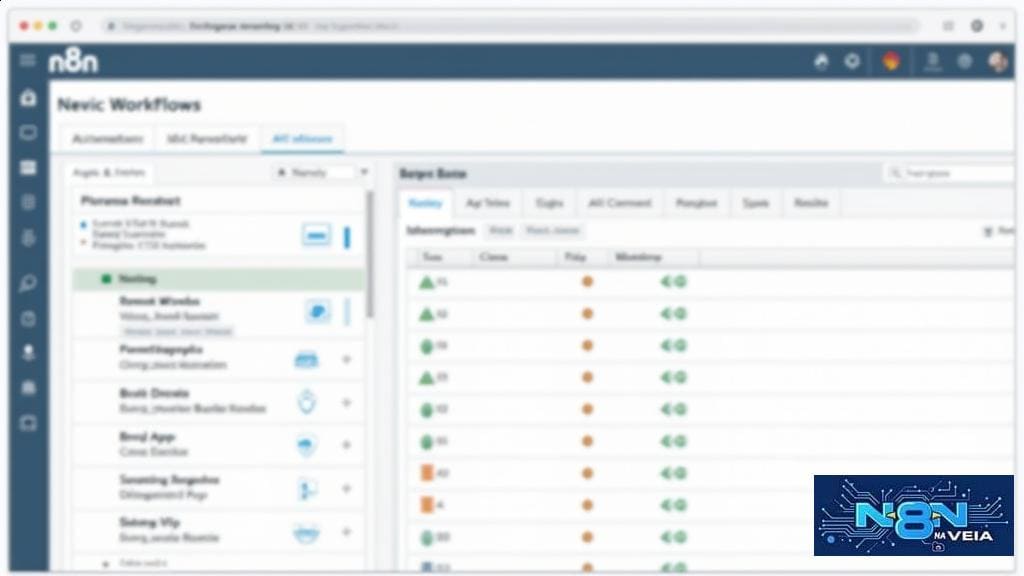Screen dimensions: 1024x576
Task: Select the tab above the left list panel
Action: pos(109,172)
